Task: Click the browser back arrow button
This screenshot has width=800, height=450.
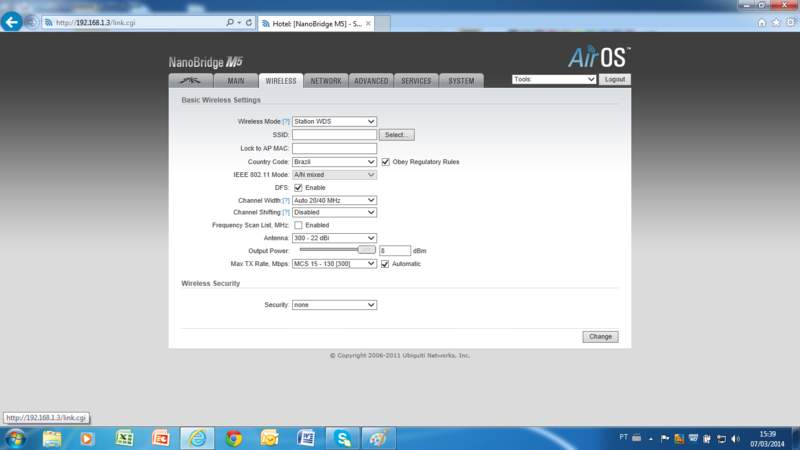Action: [11, 22]
